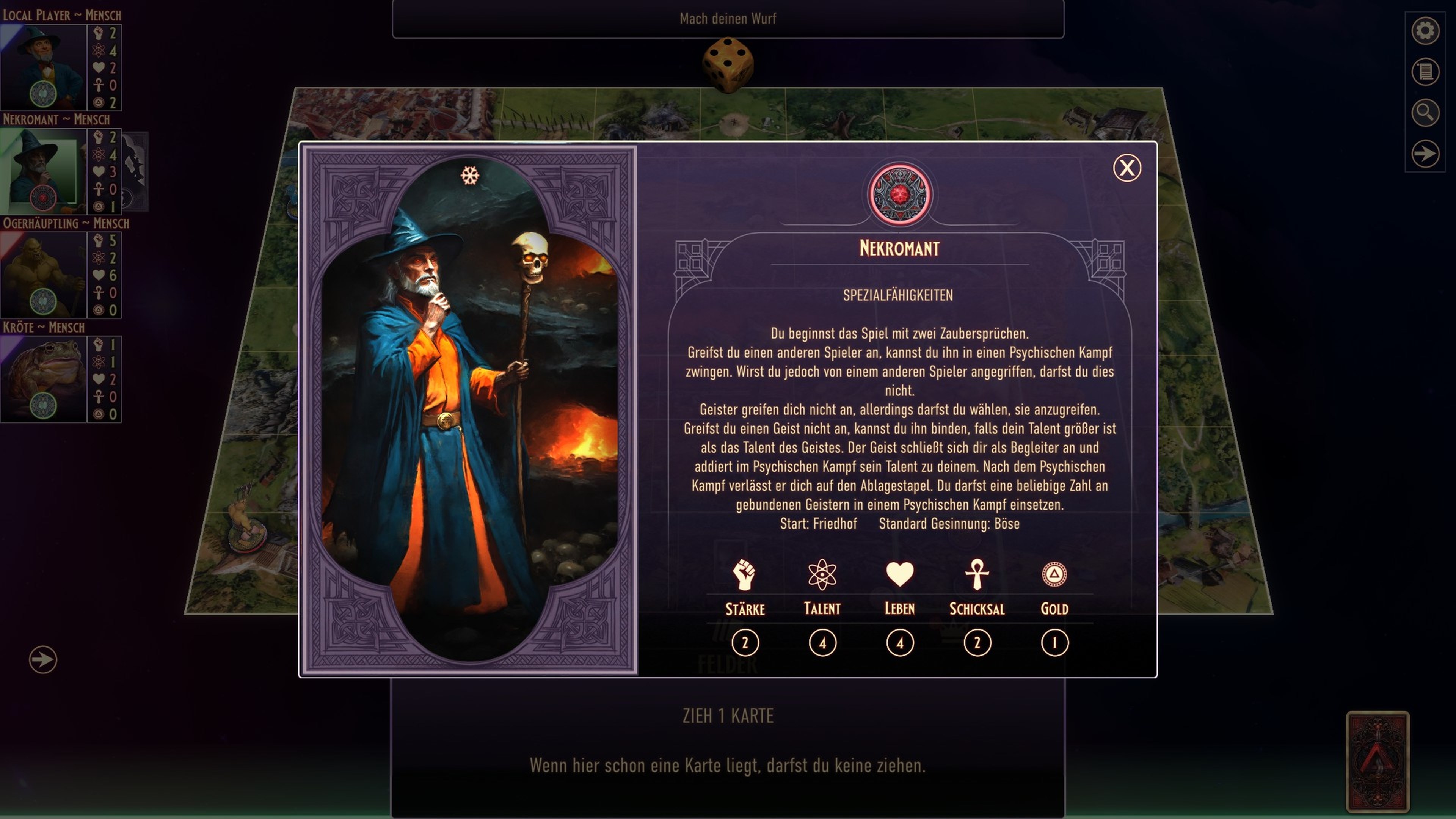Click the red card deck
Viewport: 1456px width, 819px height.
(1378, 761)
